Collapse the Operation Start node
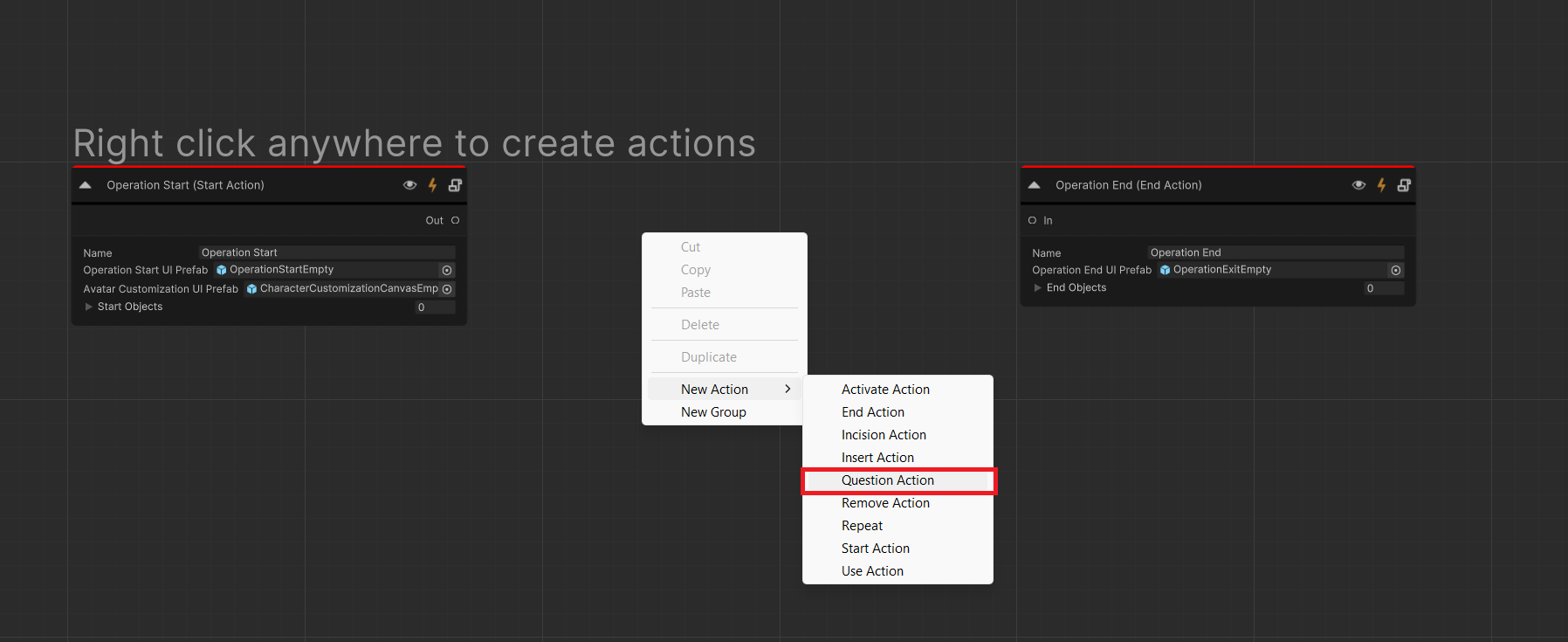Viewport: 1568px width, 642px height. tap(86, 185)
